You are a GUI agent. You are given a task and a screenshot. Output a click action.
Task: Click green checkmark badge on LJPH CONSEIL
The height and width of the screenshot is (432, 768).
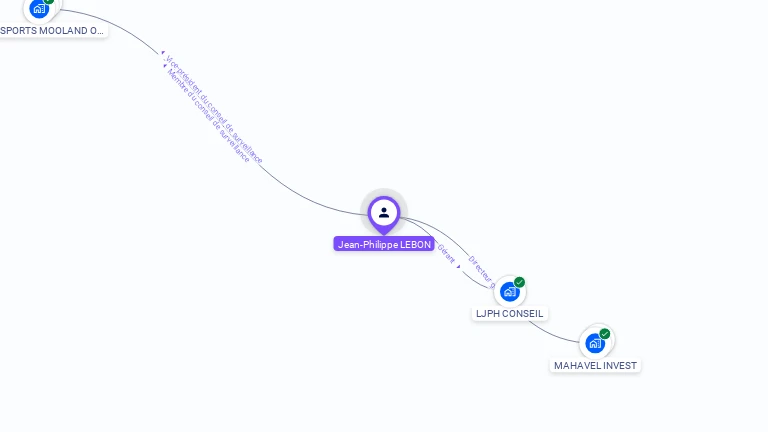520,282
